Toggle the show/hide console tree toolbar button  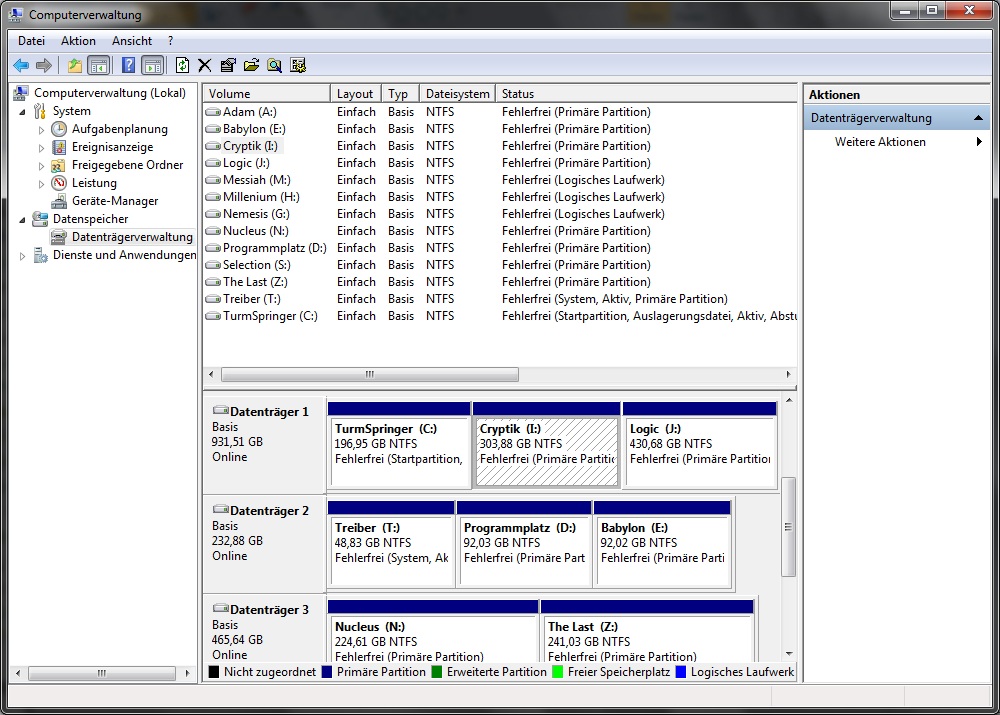click(99, 65)
